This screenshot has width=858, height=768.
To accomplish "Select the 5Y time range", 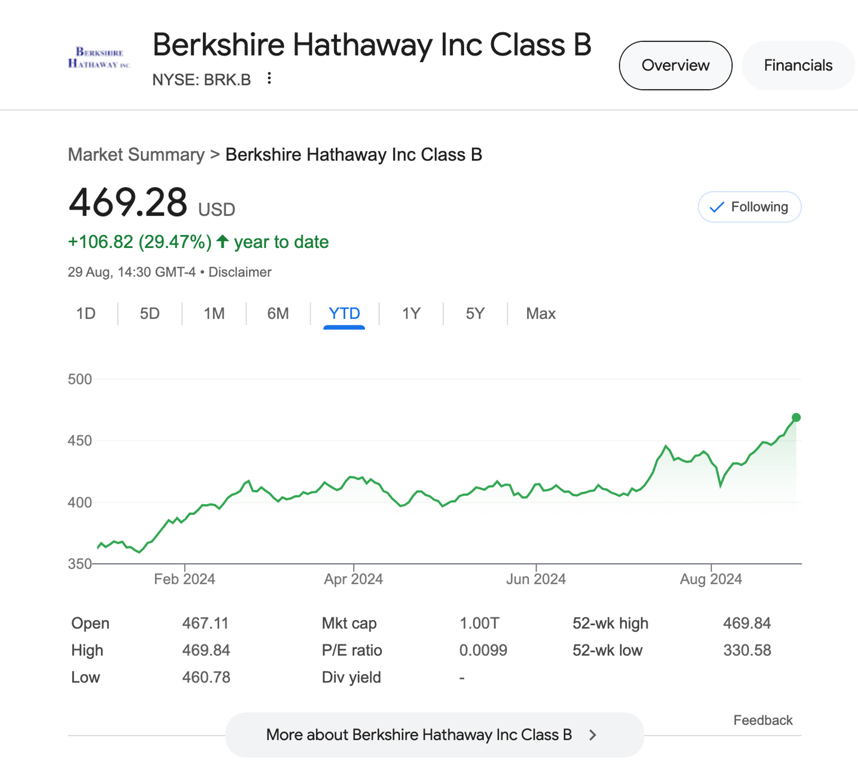I will 475,314.
